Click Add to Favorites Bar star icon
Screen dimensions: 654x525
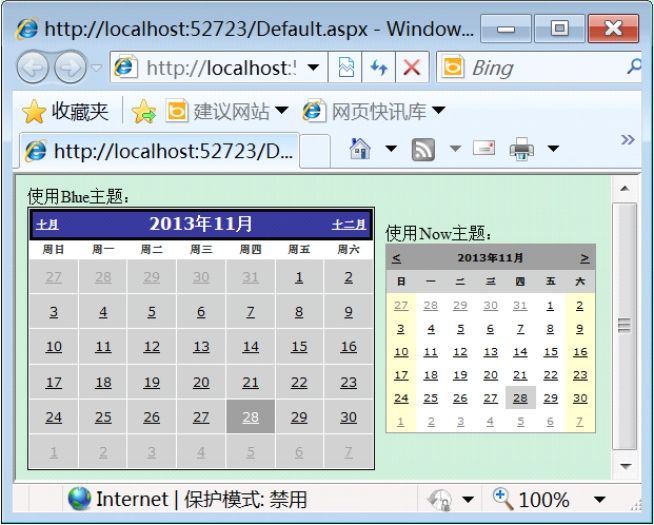point(144,111)
